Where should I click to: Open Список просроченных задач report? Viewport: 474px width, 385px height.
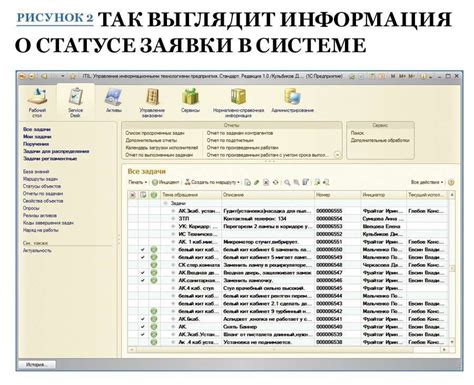click(155, 133)
